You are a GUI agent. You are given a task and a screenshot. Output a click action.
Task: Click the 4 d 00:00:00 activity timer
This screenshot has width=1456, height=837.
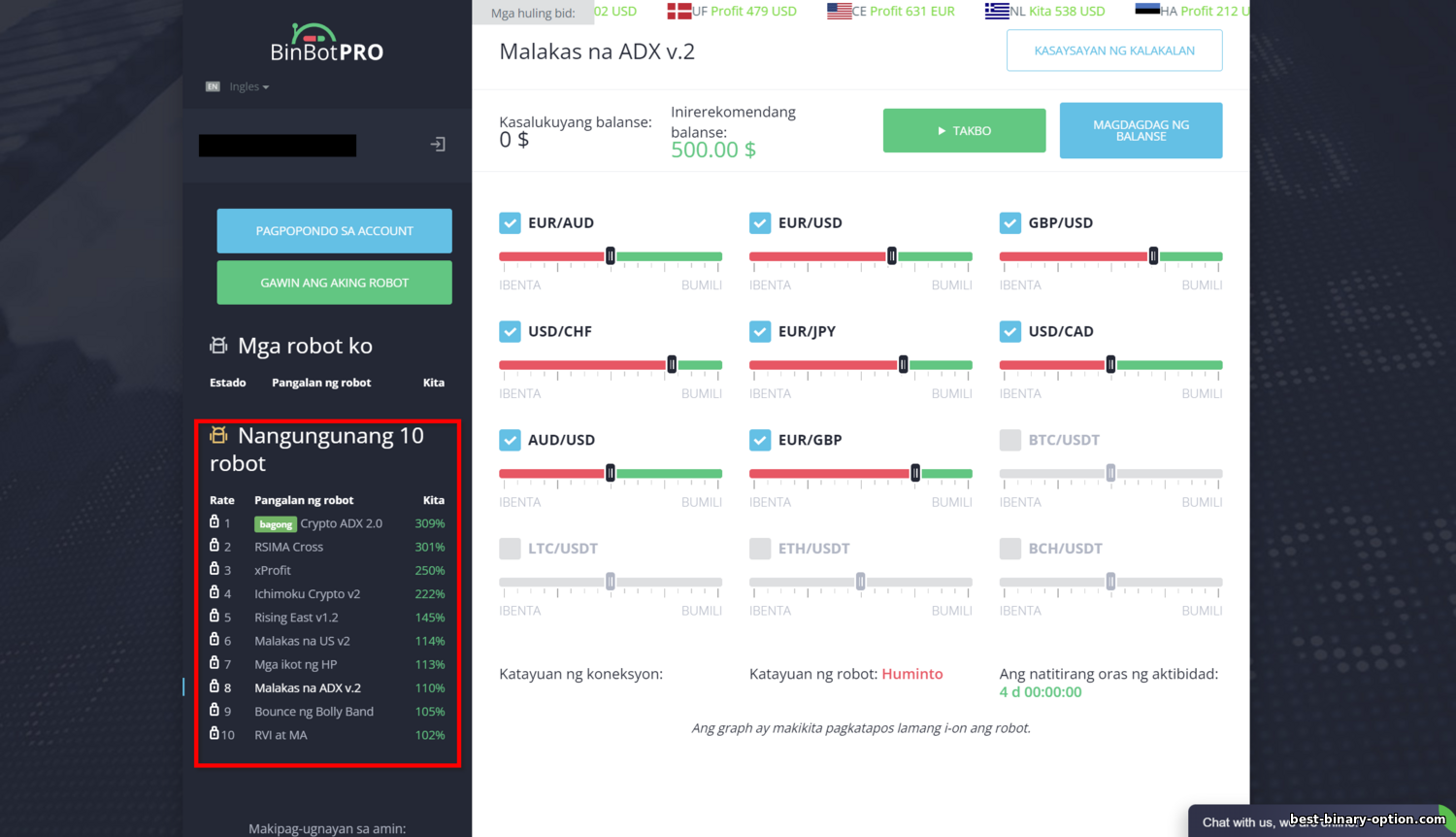pos(1041,692)
